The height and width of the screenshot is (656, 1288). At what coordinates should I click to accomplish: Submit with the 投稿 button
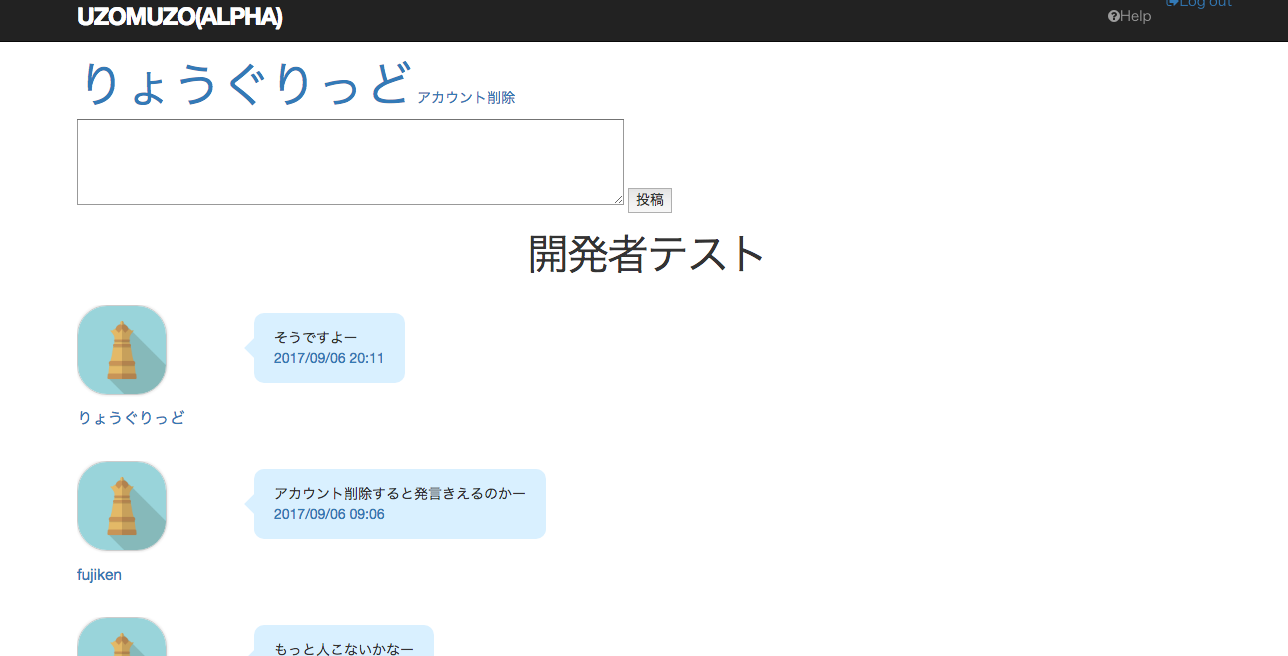[650, 200]
